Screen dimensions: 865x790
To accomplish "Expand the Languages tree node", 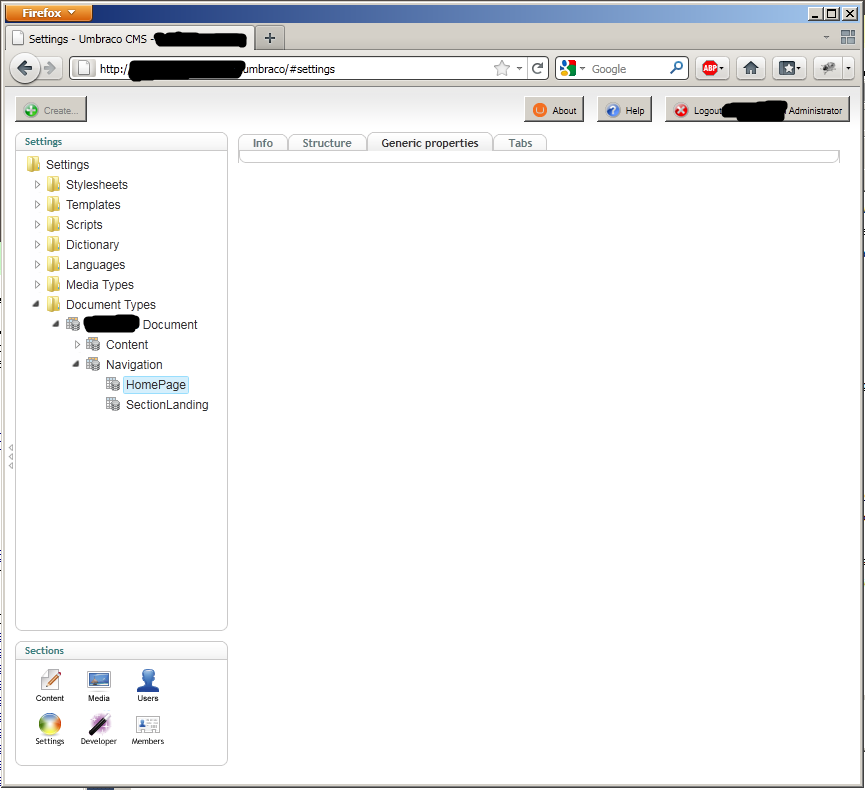I will [37, 264].
